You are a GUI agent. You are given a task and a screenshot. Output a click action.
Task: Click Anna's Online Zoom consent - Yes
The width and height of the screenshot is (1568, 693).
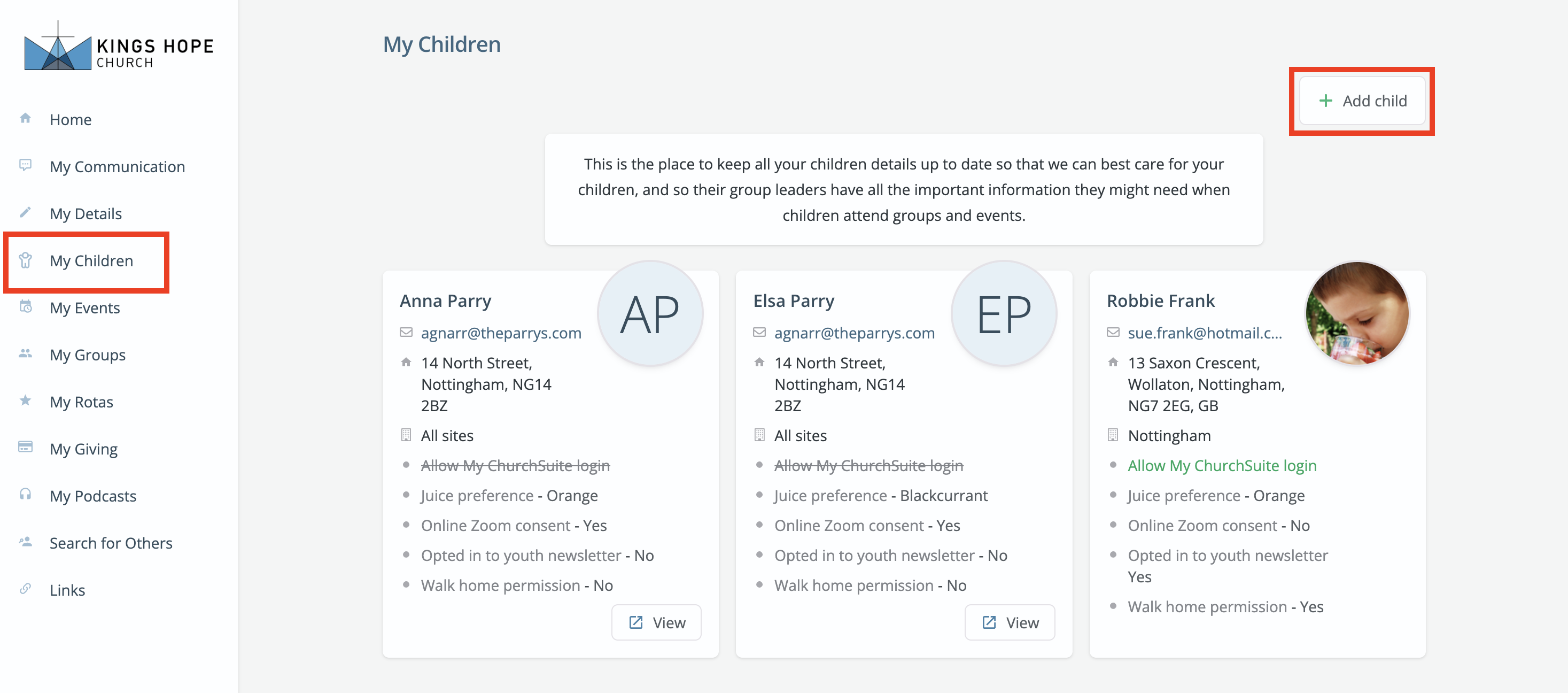tap(514, 525)
